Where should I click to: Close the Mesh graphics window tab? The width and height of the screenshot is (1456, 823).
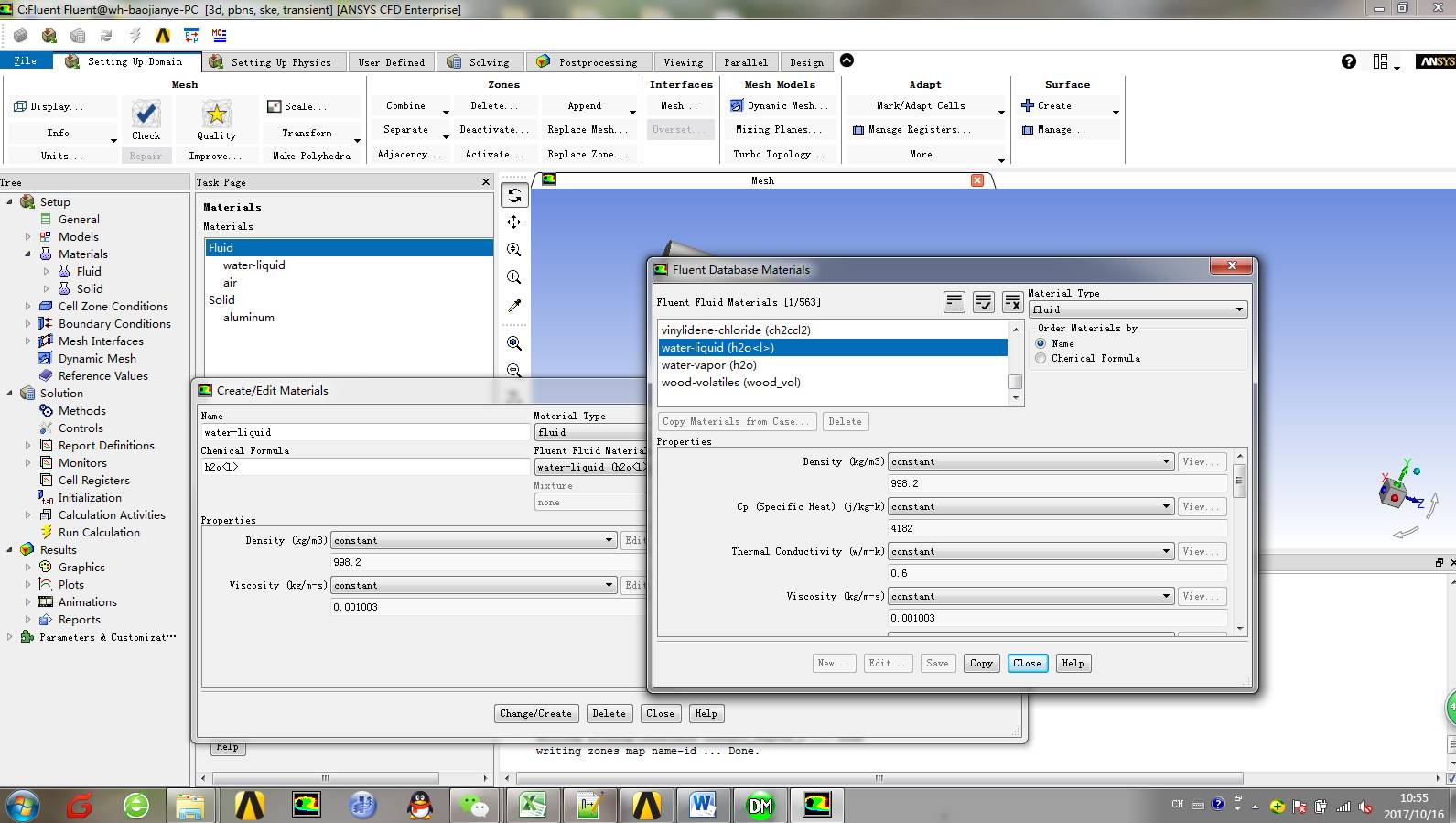tap(977, 180)
